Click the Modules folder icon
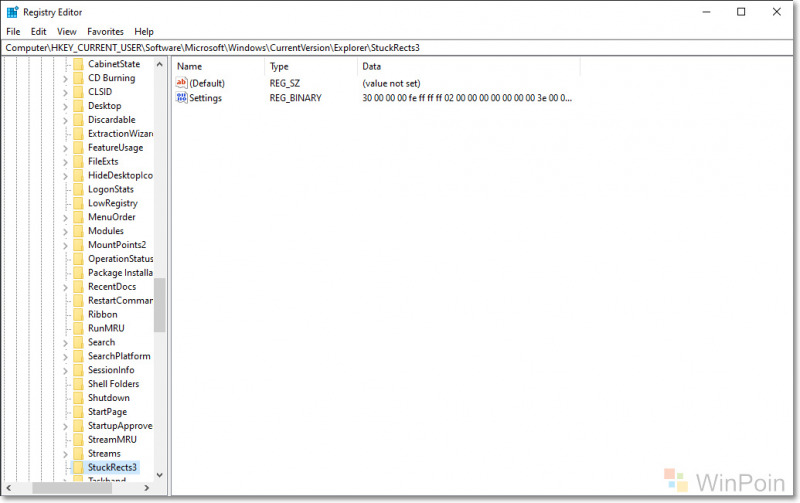 tap(78, 231)
